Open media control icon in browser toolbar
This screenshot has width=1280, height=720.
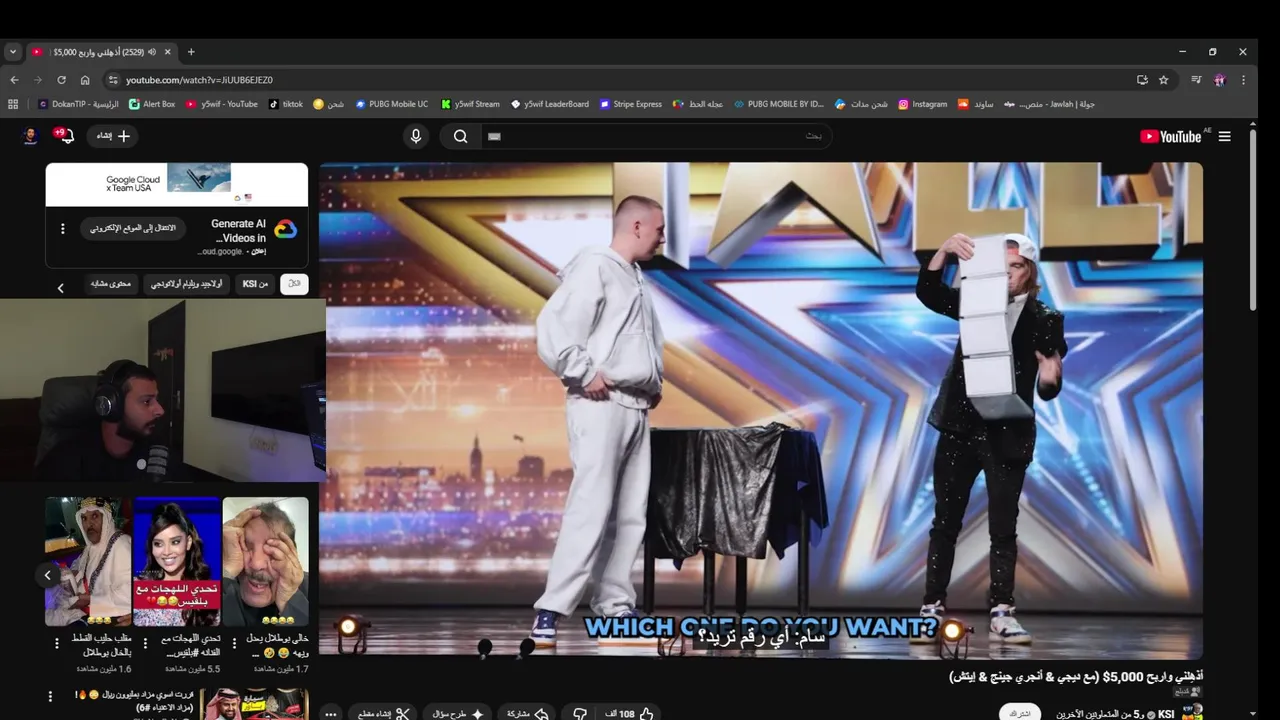[x=1196, y=80]
